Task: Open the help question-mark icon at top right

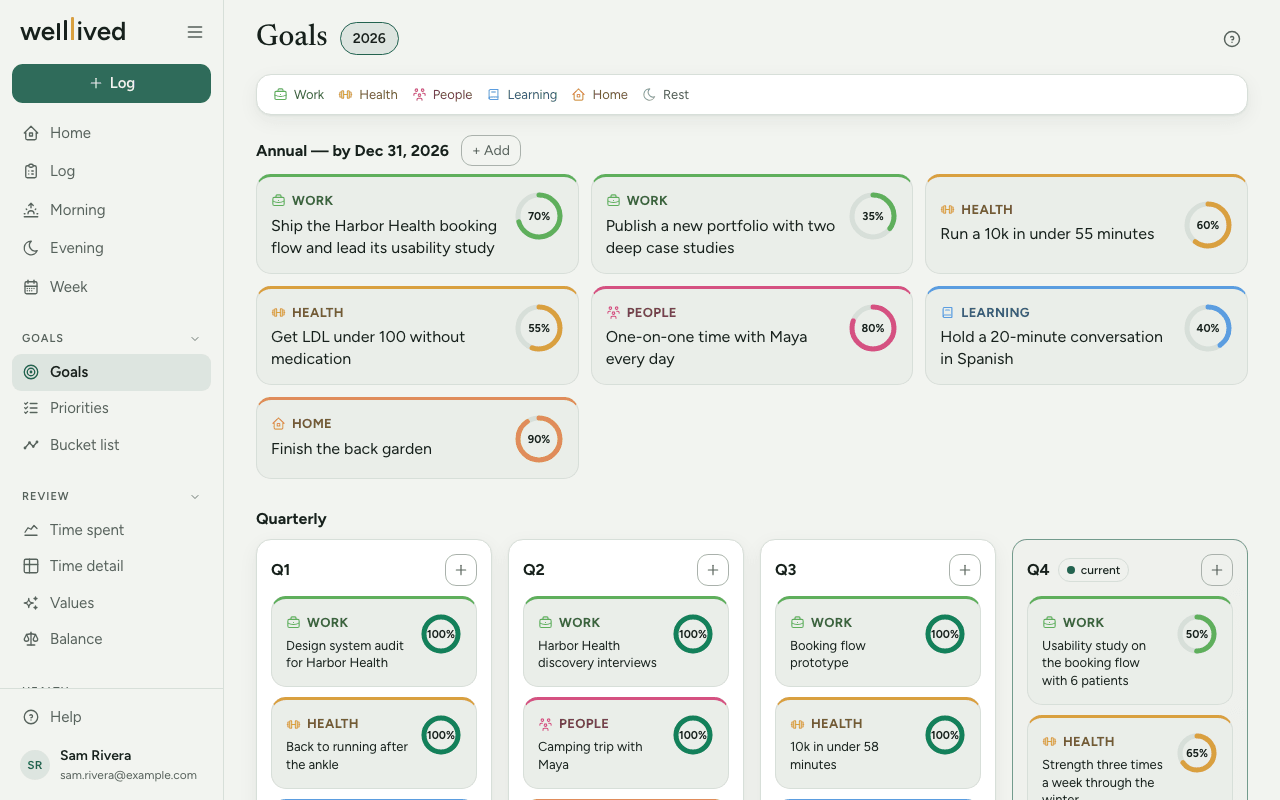Action: coord(1232,39)
